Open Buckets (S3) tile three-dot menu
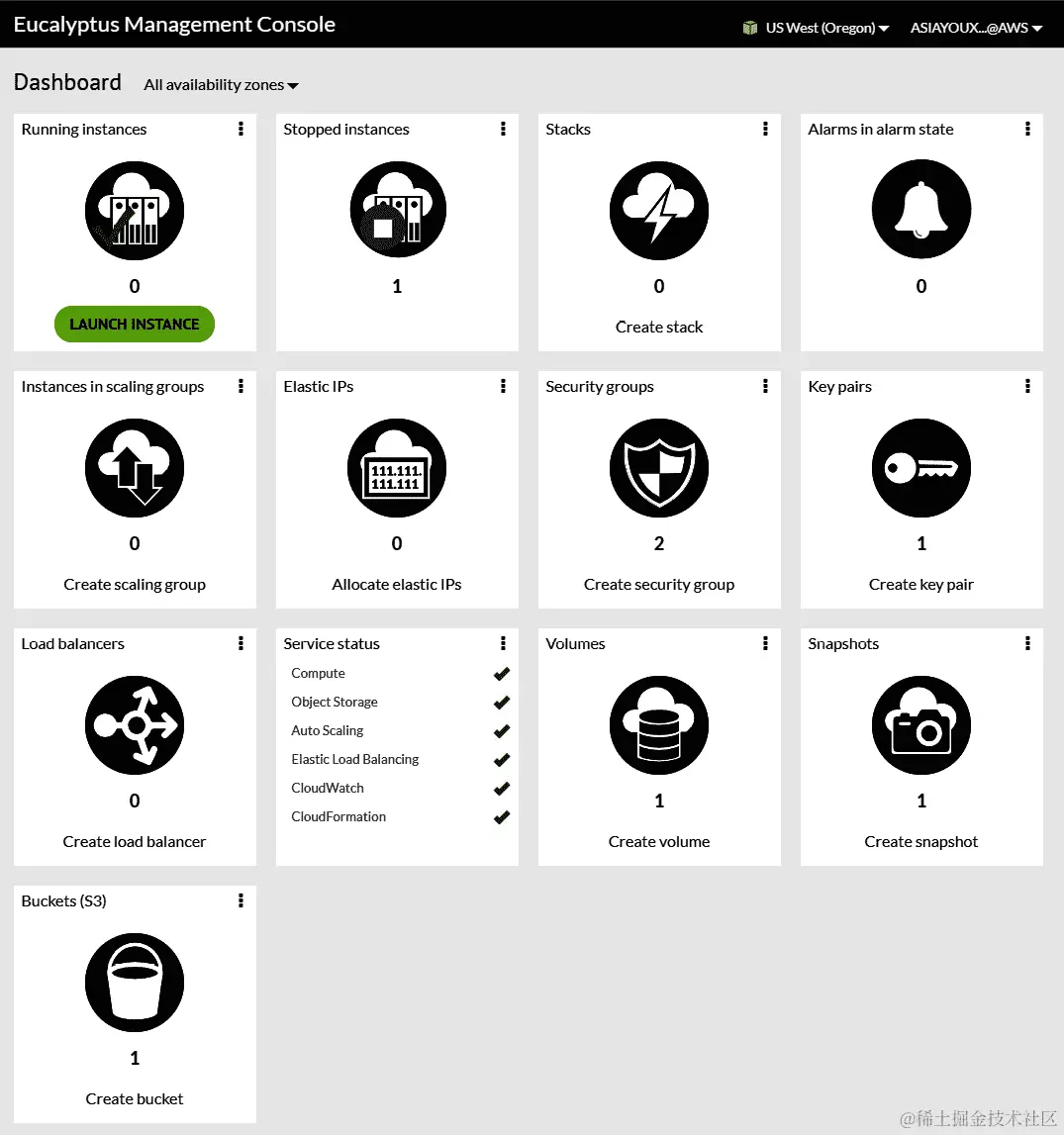 242,900
